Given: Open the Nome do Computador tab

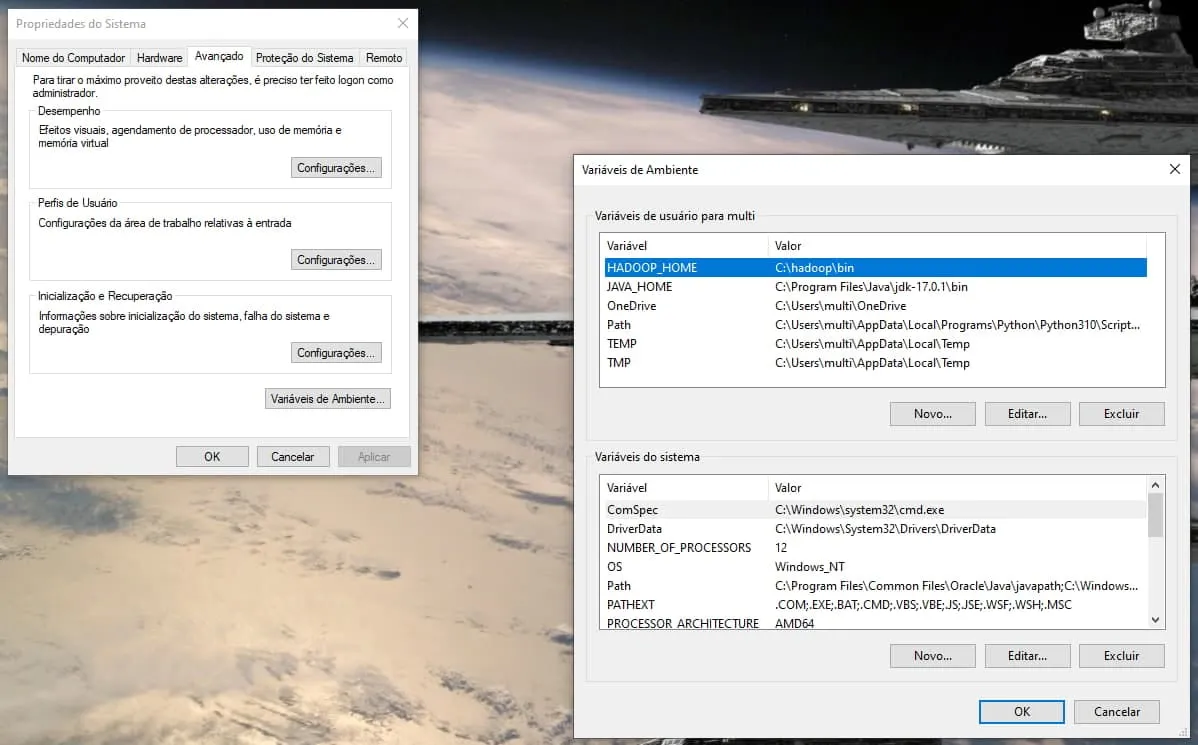Looking at the screenshot, I should click(74, 58).
